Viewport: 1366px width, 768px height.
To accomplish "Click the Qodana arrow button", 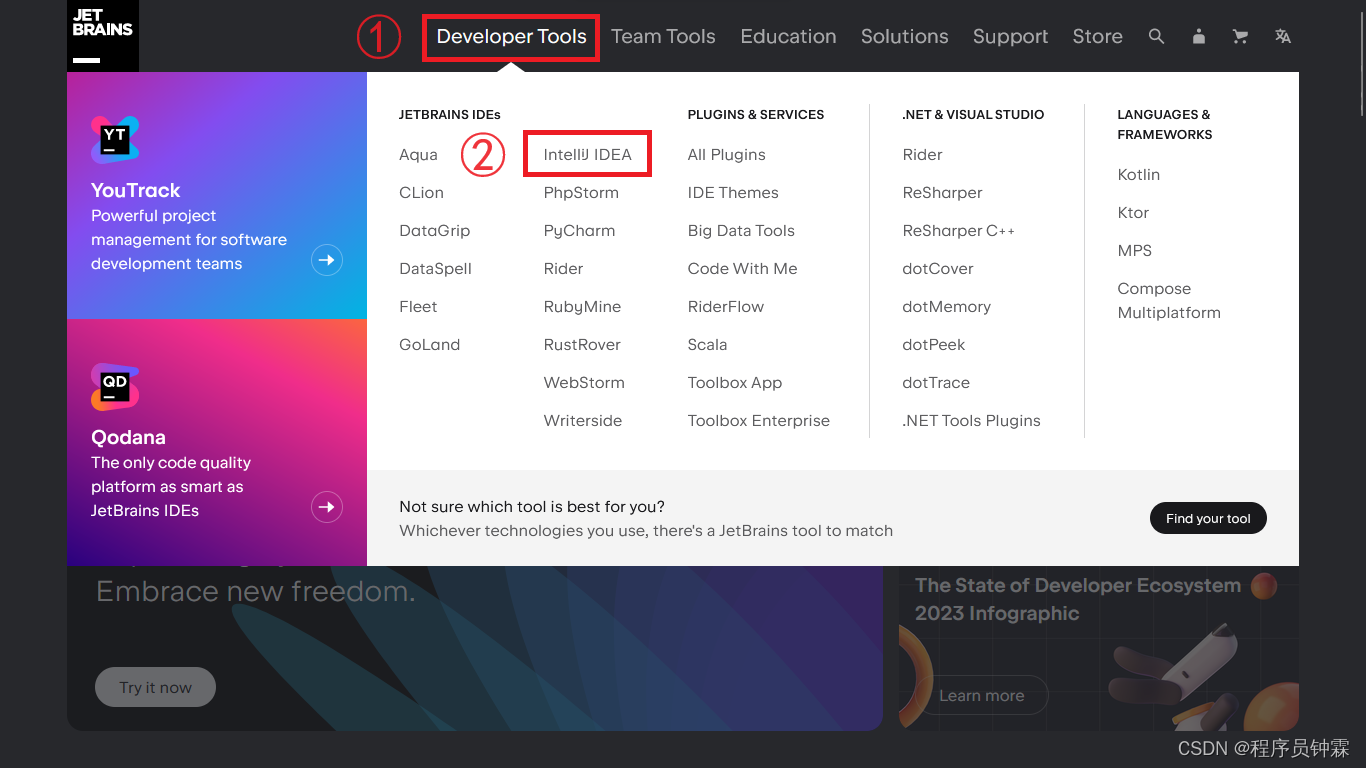I will 326,507.
